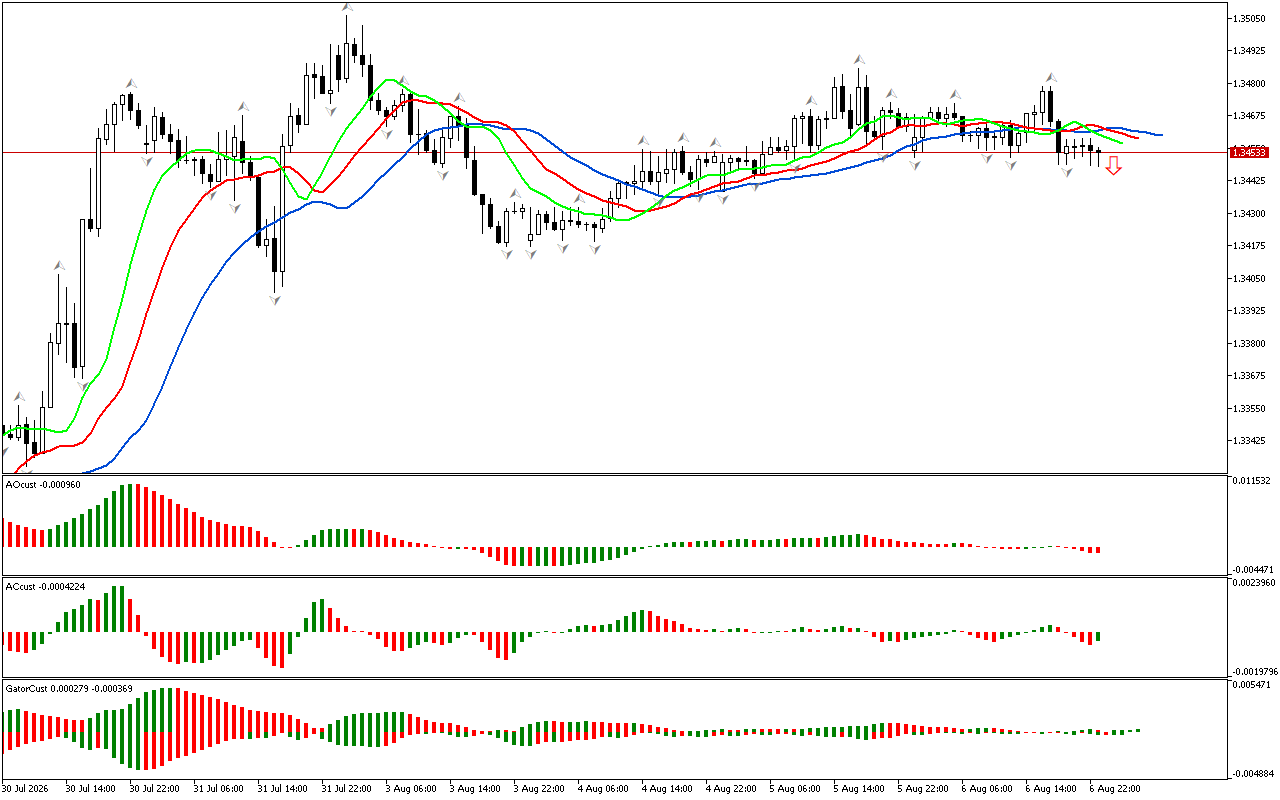Click the 5 Aug 22:00 time label

point(923,788)
